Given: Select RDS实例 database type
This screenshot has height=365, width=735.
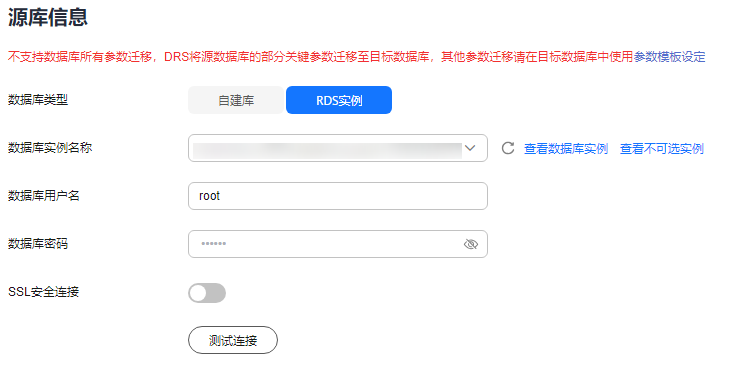Looking at the screenshot, I should pyautogui.click(x=339, y=100).
